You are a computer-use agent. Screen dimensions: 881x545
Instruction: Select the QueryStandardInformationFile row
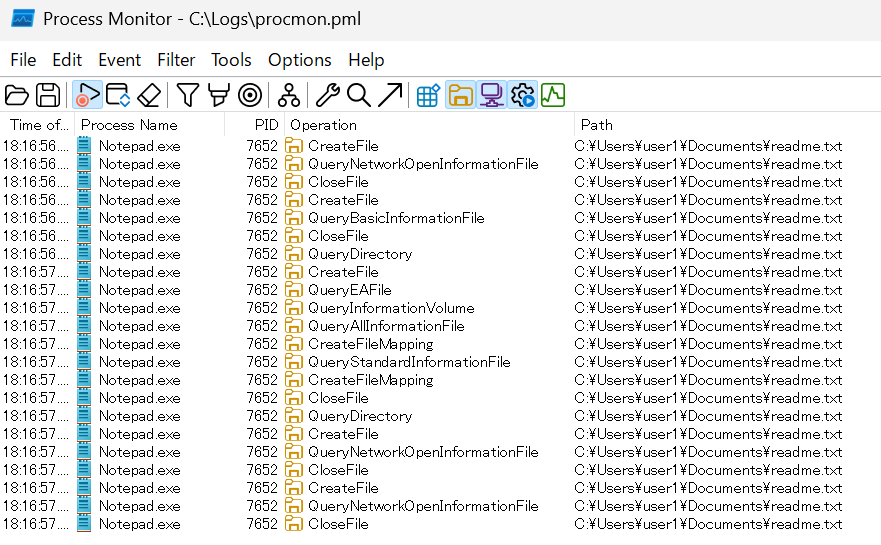[x=440, y=362]
